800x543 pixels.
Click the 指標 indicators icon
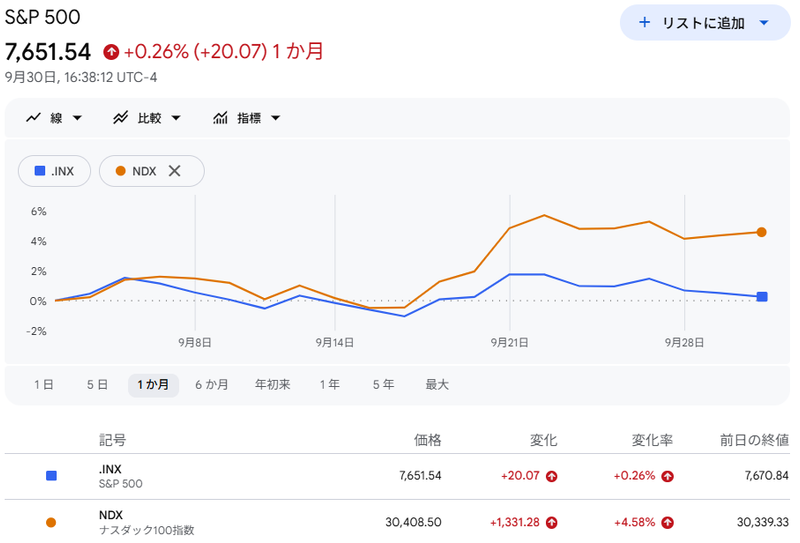coord(220,118)
